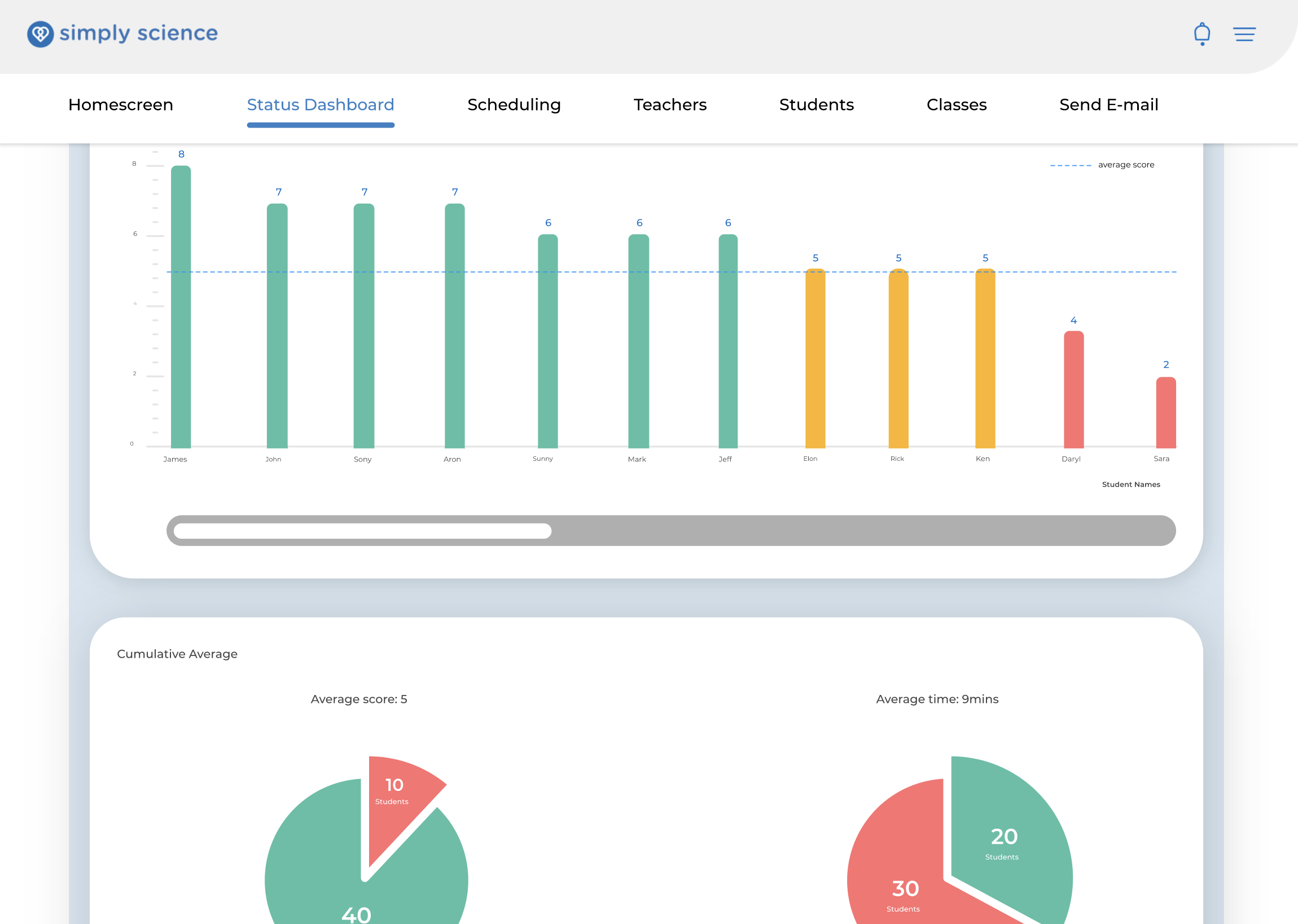Click the Cumulative Average heading

[x=177, y=654]
